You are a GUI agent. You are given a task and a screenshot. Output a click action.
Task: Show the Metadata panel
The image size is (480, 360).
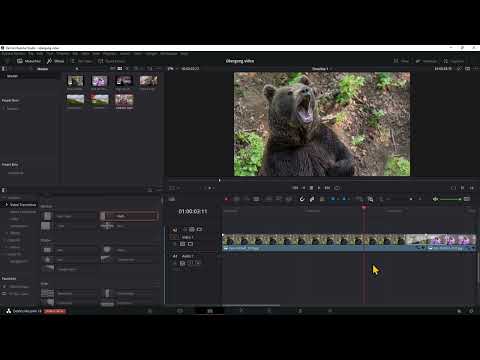[x=426, y=61]
